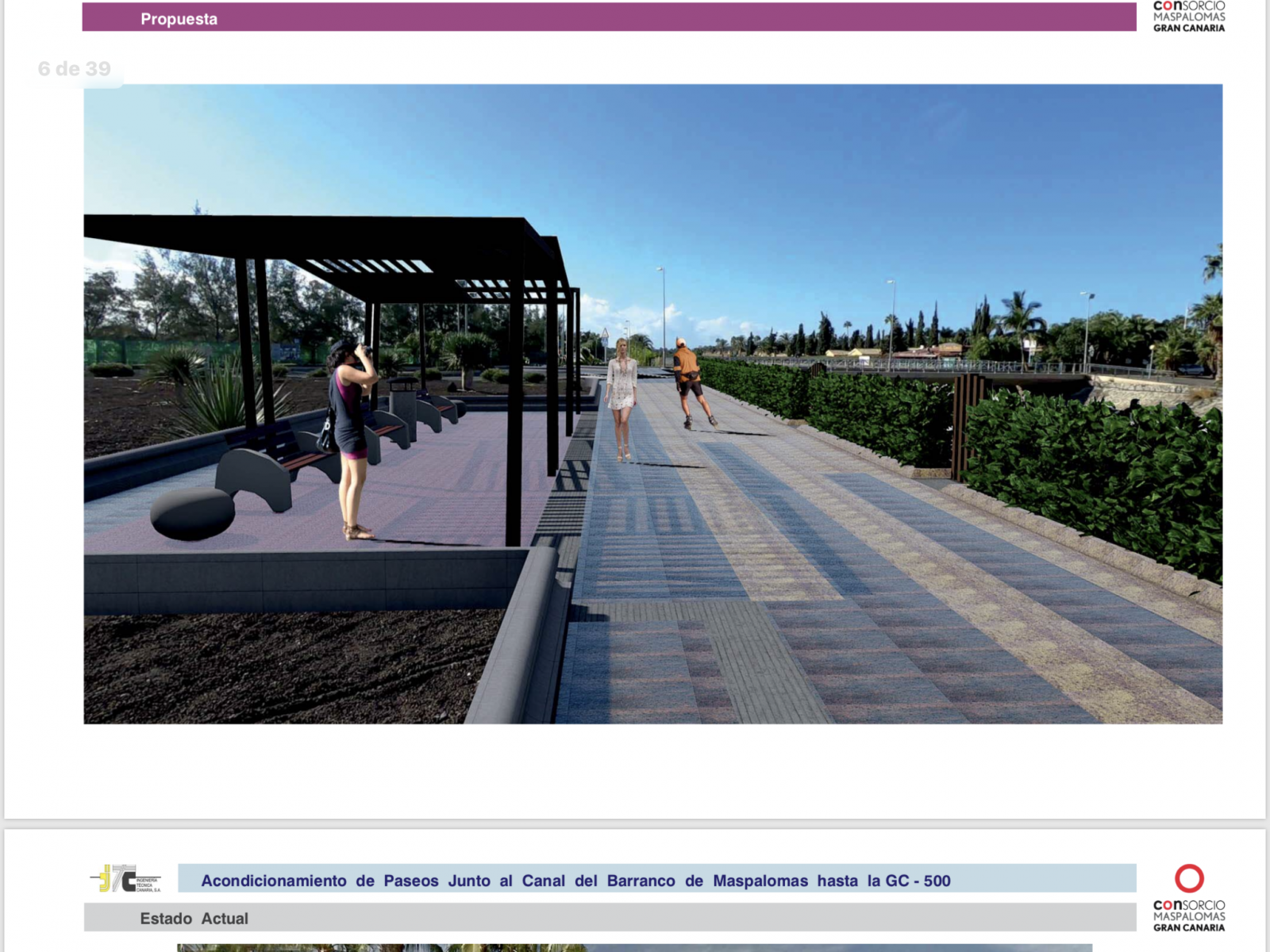
Task: Click the red circle Consorcio logo
Action: click(1189, 879)
